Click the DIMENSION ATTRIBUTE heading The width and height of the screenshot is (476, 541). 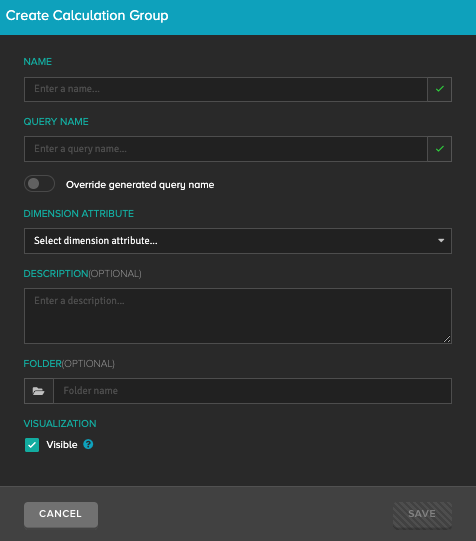(x=79, y=214)
